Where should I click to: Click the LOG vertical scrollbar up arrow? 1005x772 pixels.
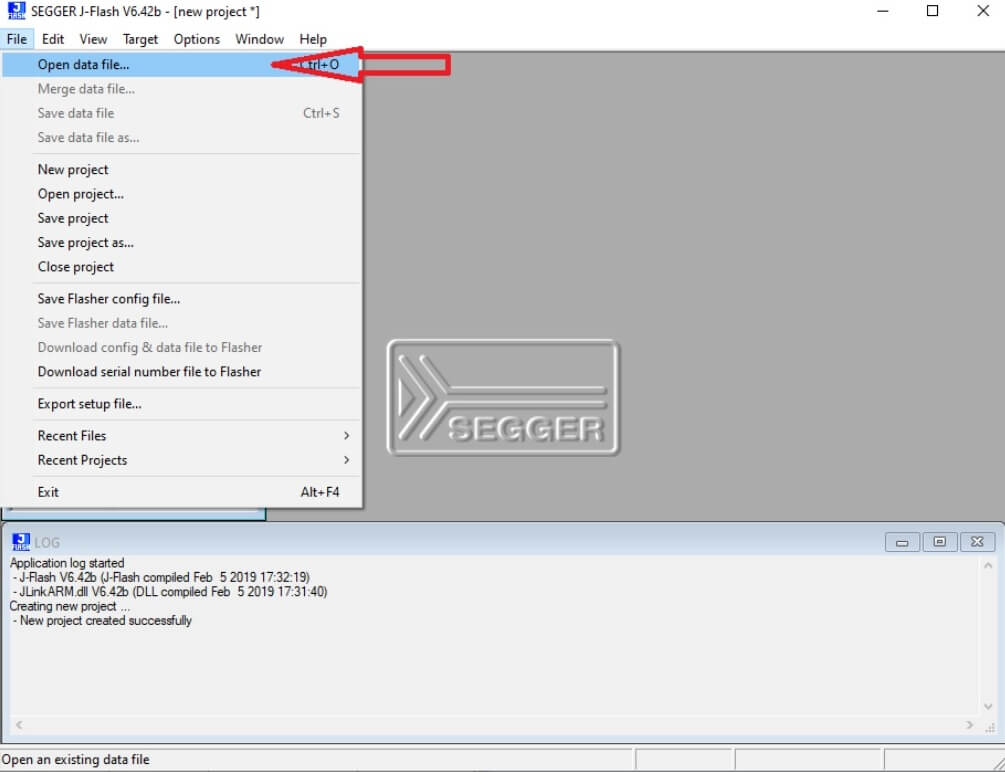click(988, 565)
